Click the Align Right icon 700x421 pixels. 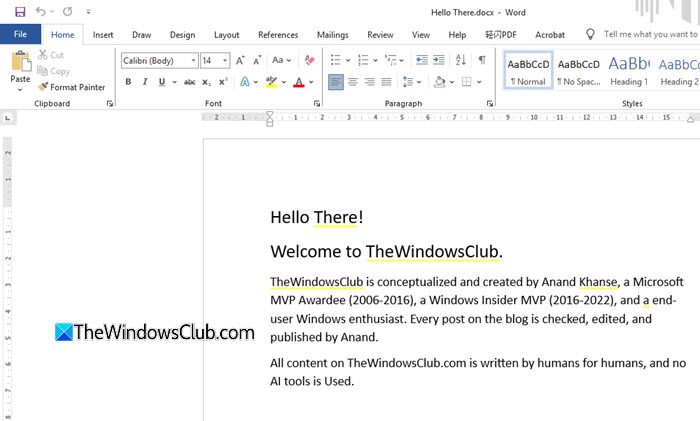(x=369, y=82)
